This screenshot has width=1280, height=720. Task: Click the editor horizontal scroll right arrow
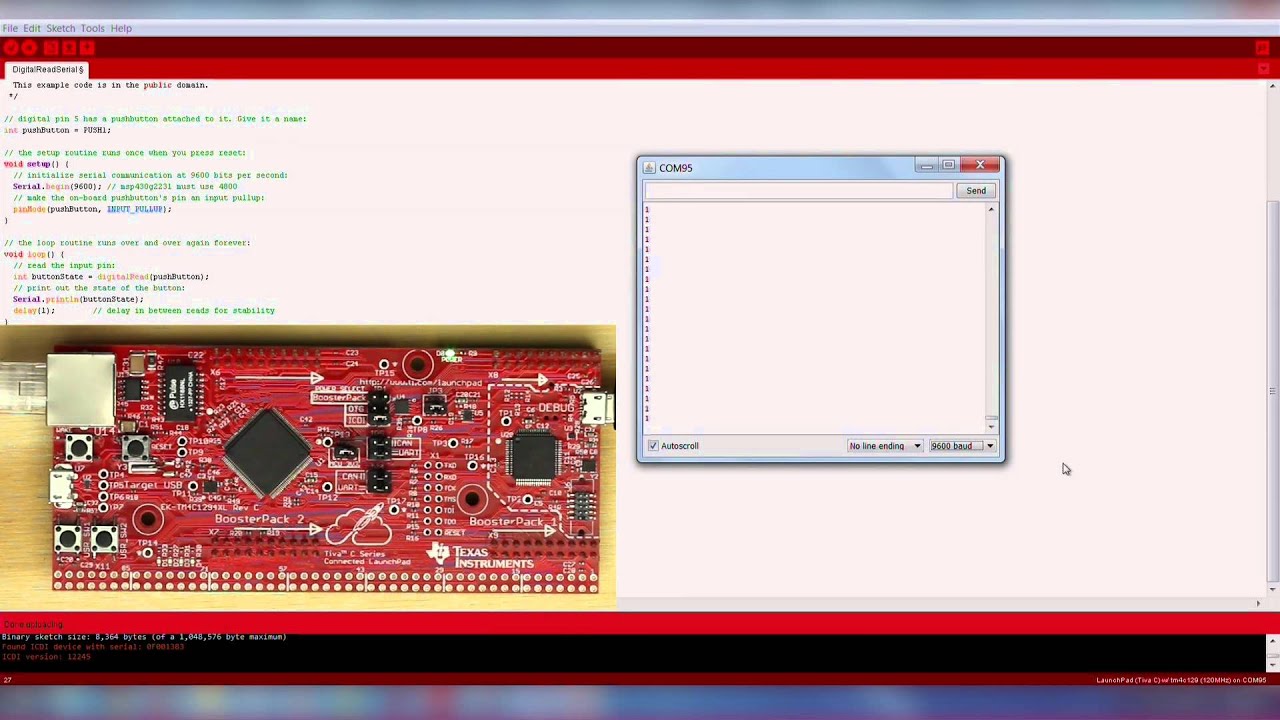[x=1258, y=603]
